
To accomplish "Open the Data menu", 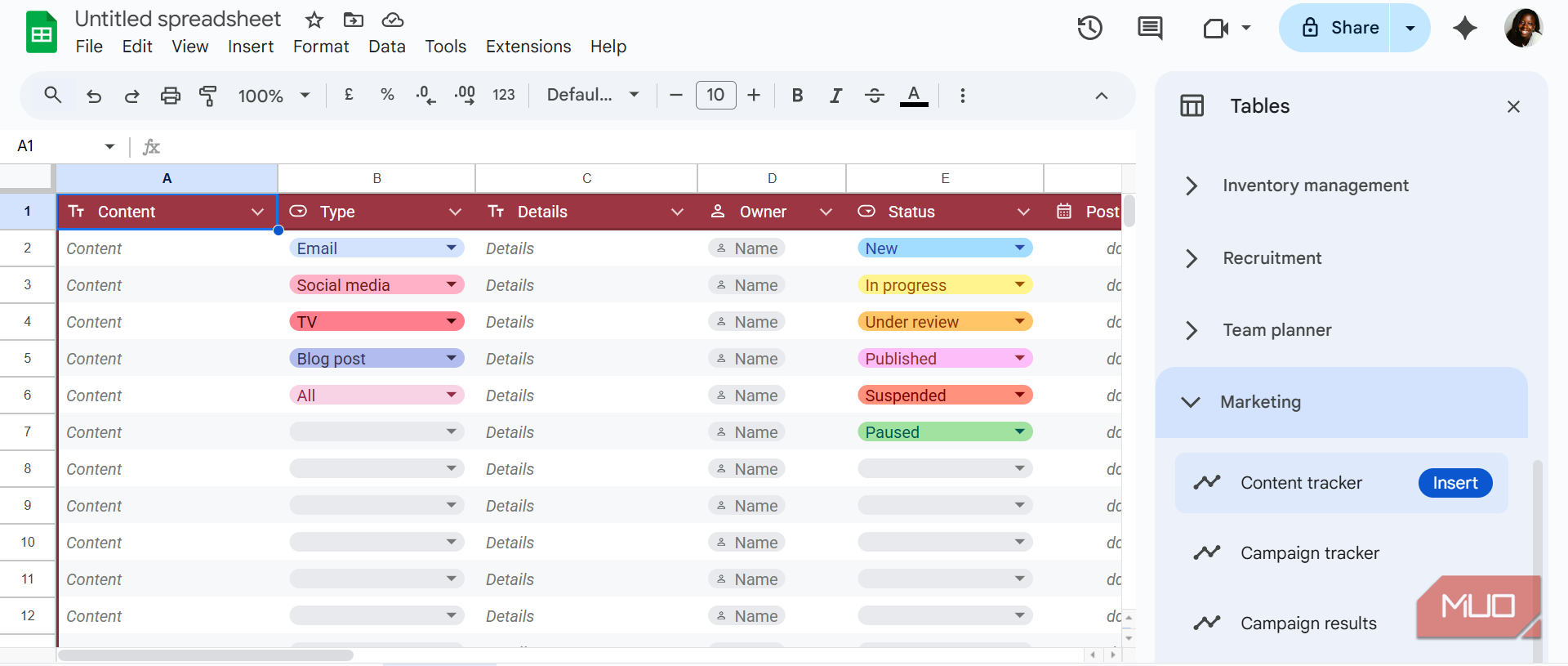I will pos(387,47).
